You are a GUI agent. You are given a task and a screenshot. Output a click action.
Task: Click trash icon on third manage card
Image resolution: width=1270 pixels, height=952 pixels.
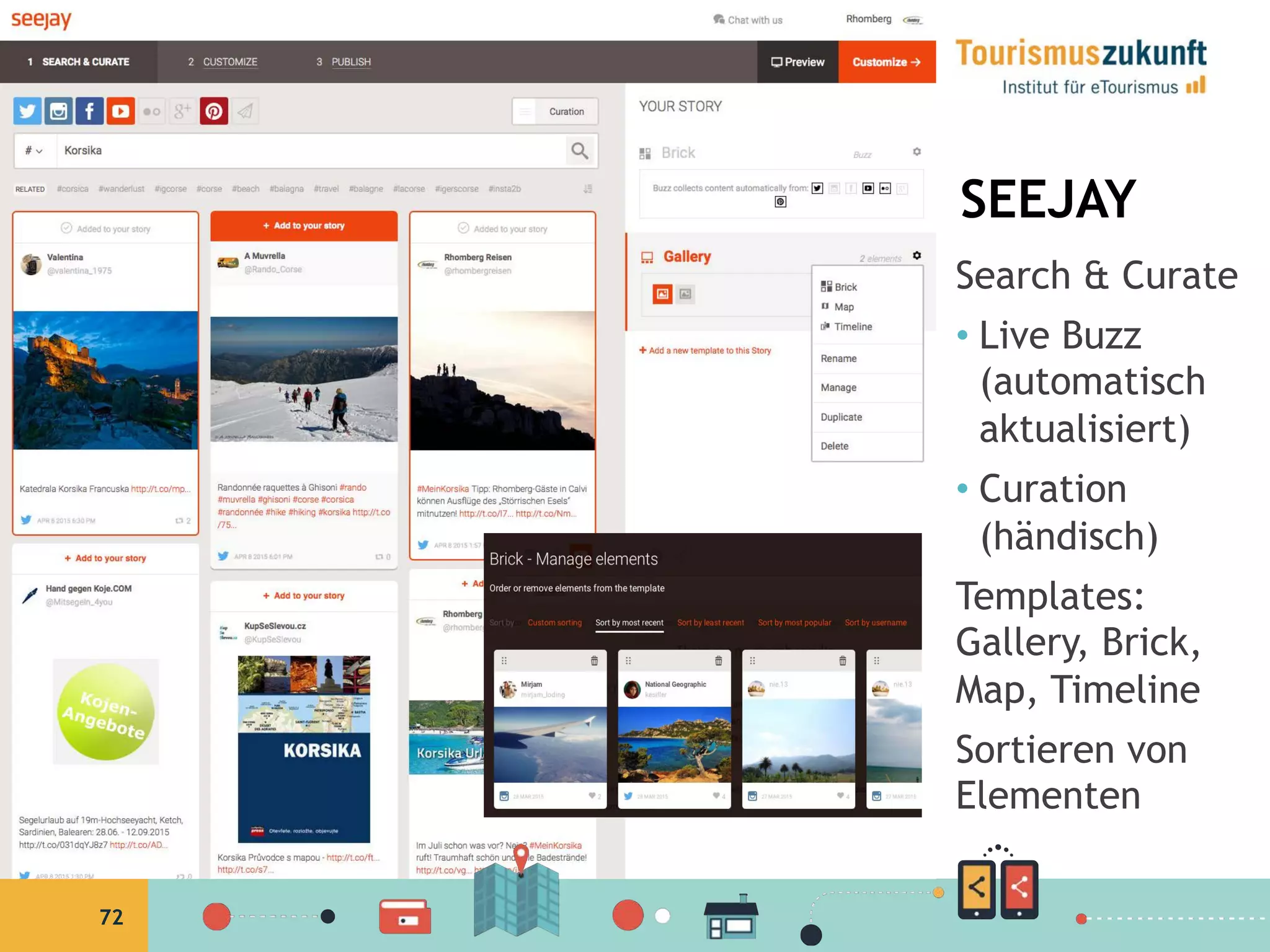(x=842, y=661)
